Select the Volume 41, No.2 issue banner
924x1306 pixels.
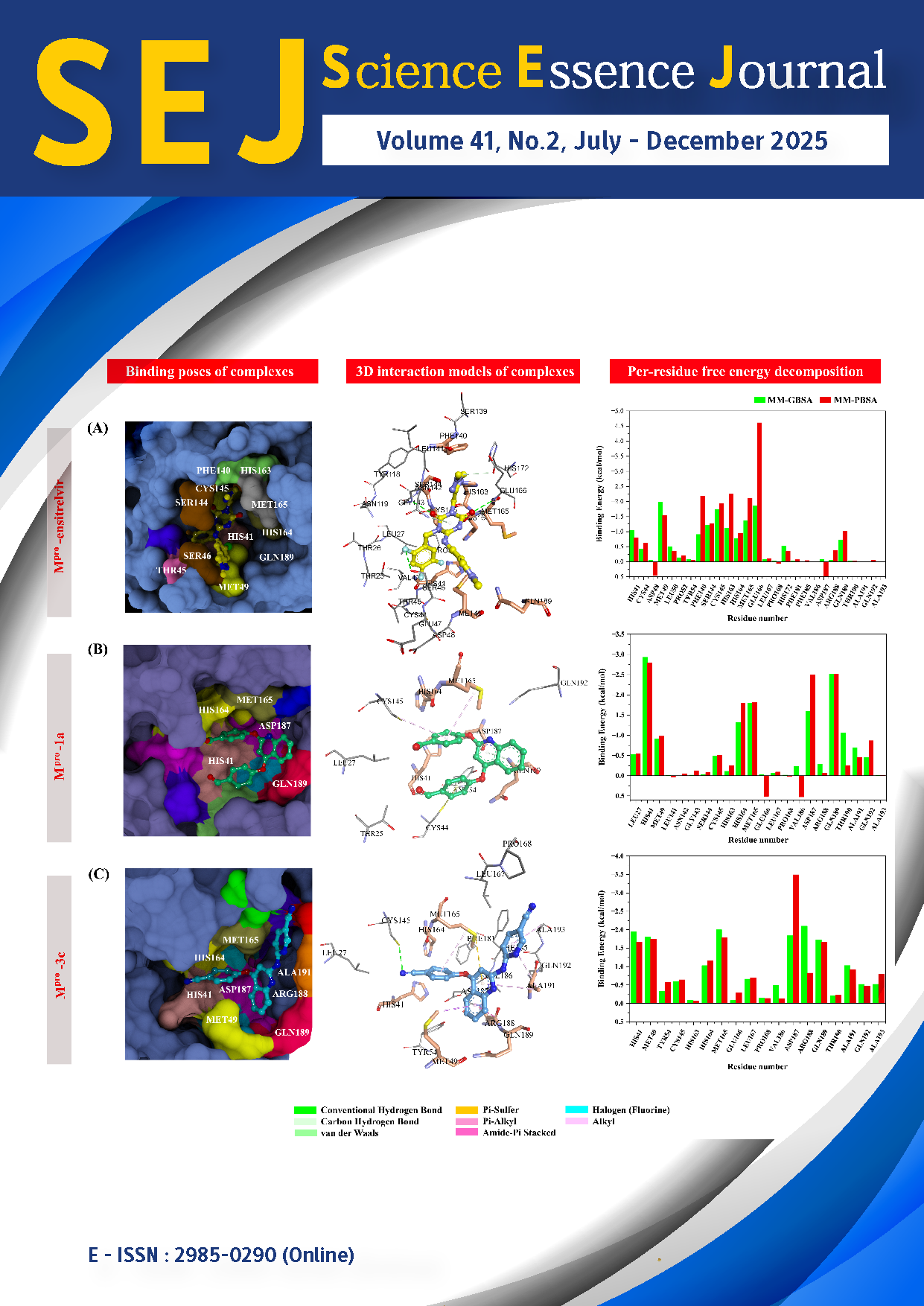coord(605,140)
